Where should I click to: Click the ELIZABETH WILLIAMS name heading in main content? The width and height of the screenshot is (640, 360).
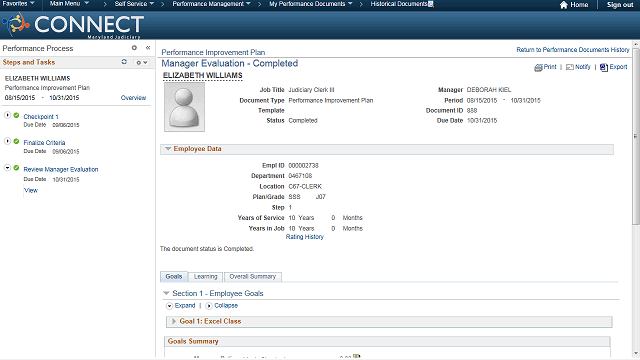pos(203,76)
